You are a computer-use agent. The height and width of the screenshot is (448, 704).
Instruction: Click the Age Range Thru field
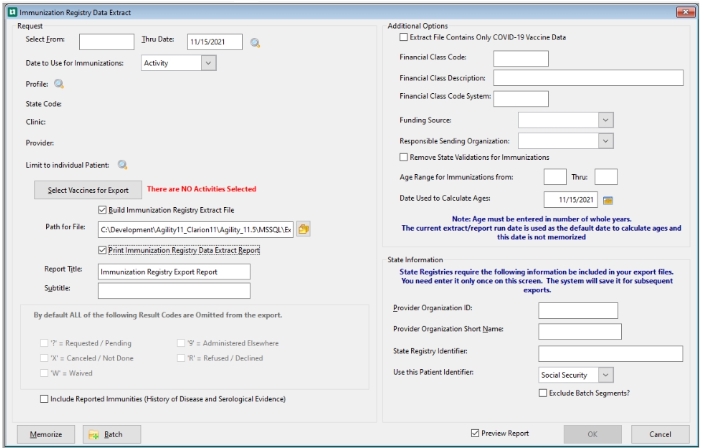point(606,176)
